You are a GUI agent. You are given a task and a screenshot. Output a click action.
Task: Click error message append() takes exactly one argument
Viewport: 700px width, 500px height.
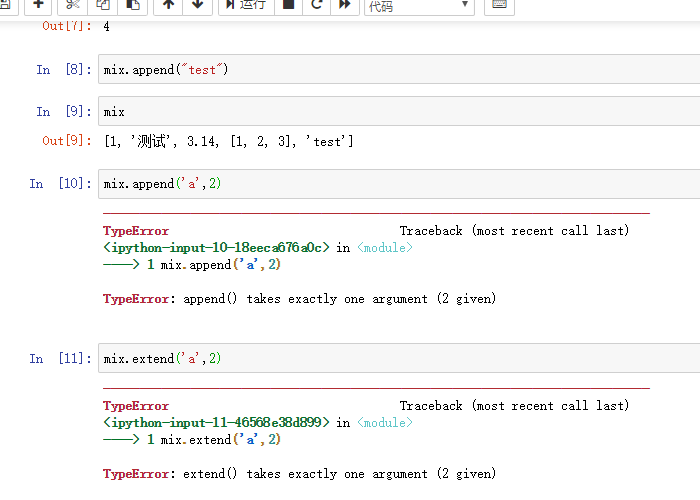click(x=300, y=299)
